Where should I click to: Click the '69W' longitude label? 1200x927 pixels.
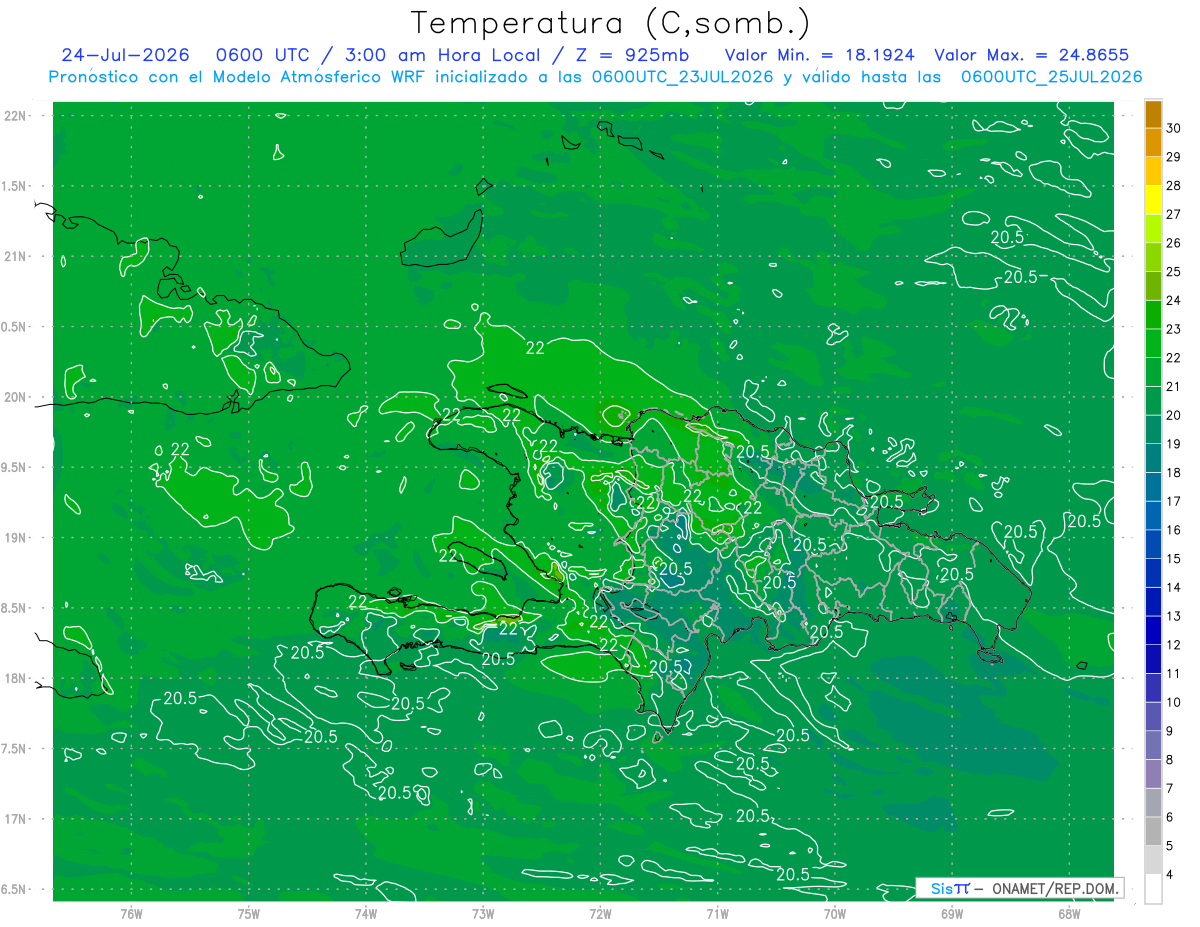coord(952,913)
